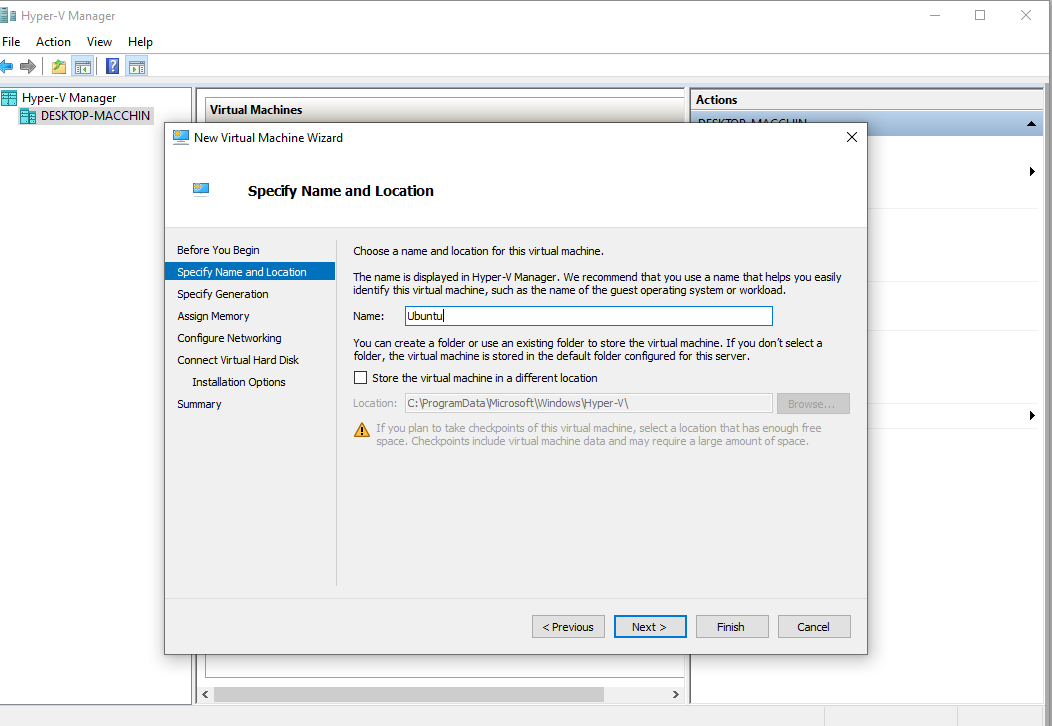Click the right scroll arrow of horizontal scrollbar

(676, 694)
